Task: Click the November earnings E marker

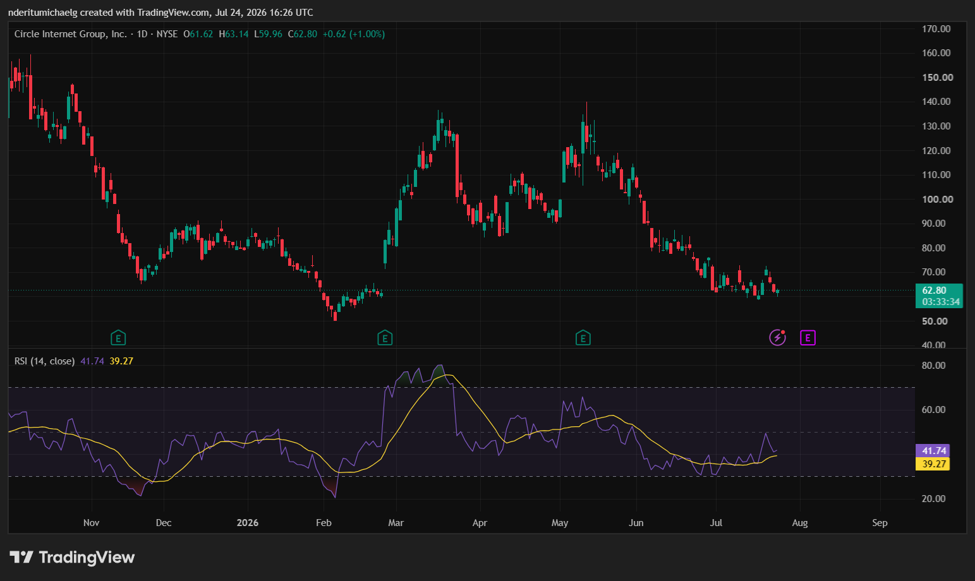Action: point(118,338)
